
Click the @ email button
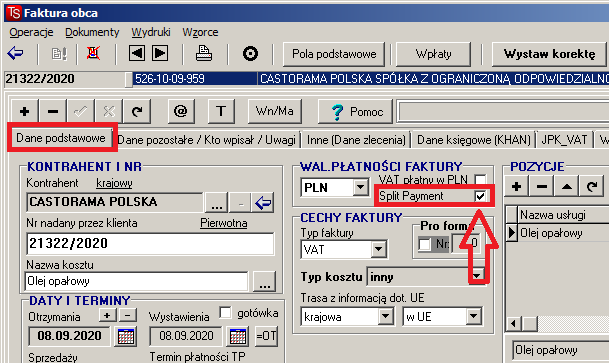coord(181,111)
